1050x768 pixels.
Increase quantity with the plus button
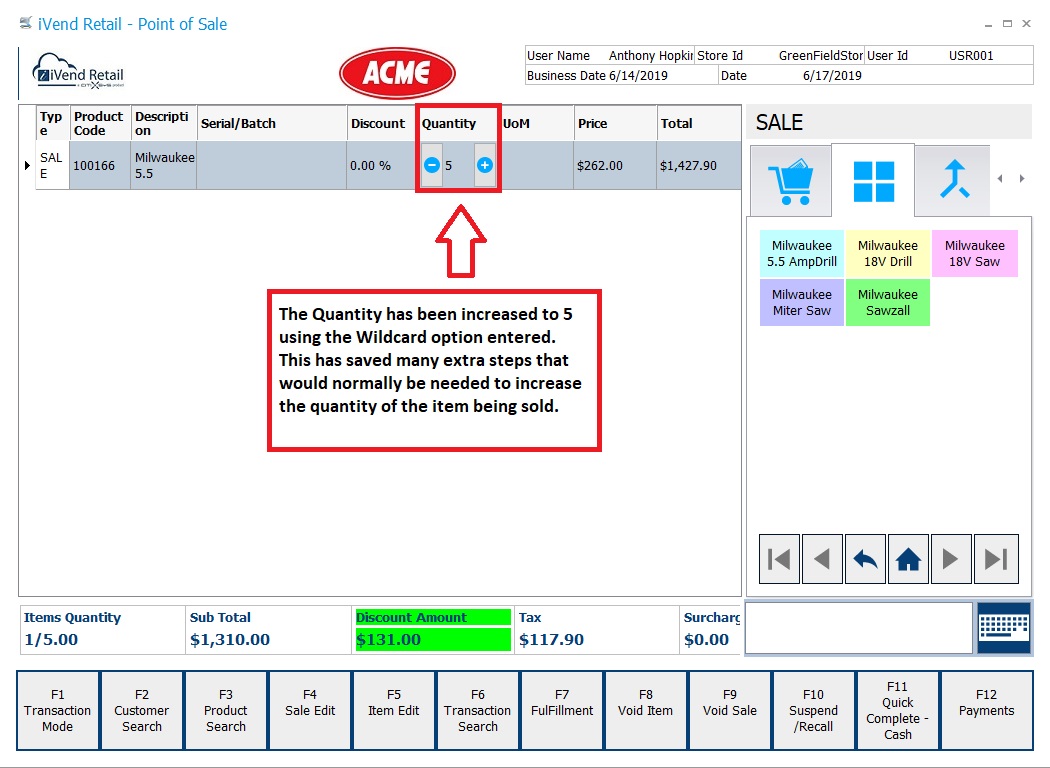tap(485, 165)
